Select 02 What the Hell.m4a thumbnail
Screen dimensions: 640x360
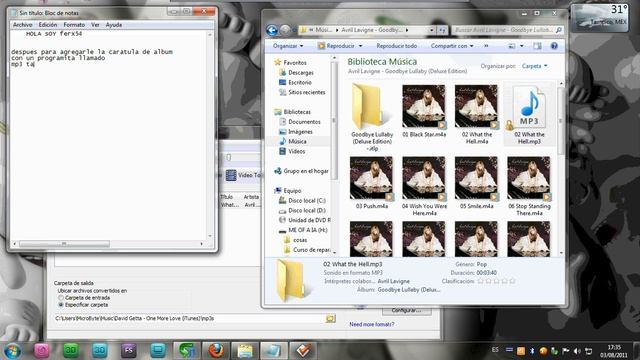pyautogui.click(x=476, y=106)
